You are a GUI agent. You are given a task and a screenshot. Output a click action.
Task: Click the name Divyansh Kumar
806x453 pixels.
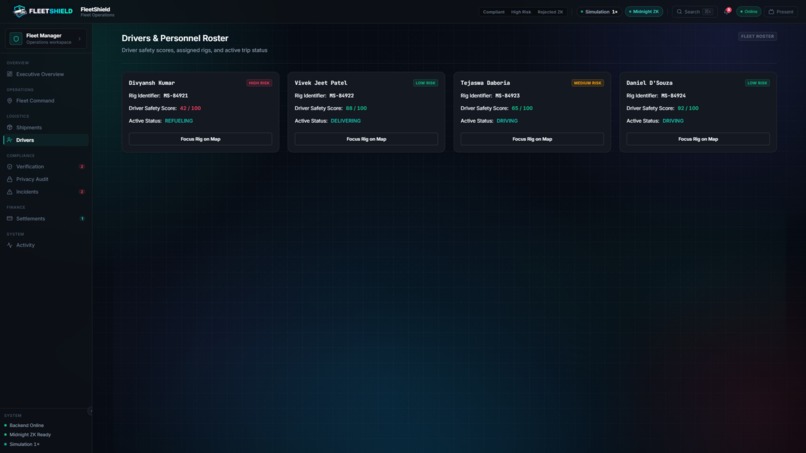click(152, 83)
